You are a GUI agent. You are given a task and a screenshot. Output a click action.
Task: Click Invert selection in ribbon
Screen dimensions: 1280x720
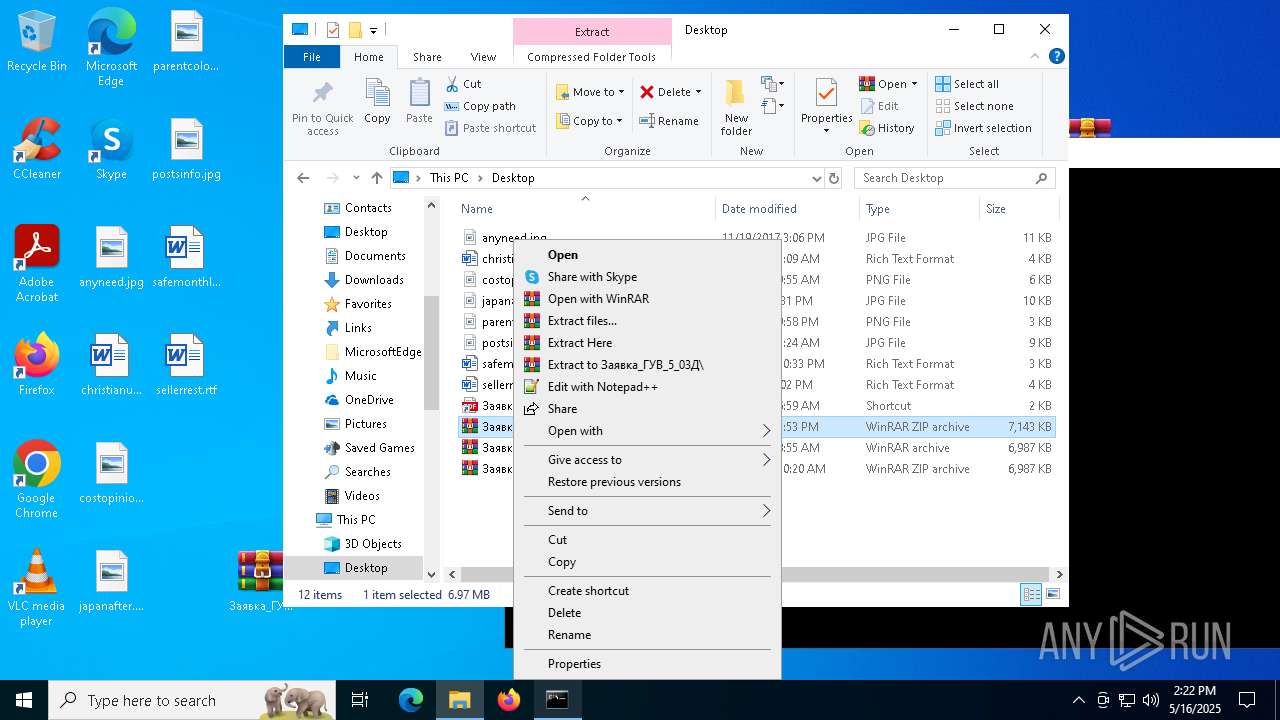click(x=983, y=128)
